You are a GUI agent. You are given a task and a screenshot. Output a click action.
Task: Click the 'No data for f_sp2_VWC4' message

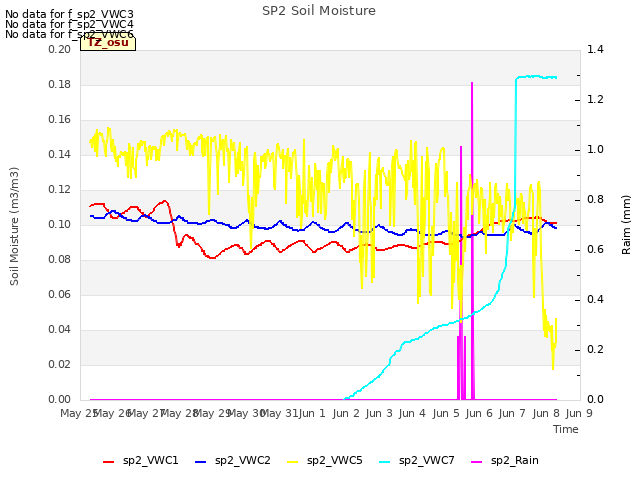point(69,24)
